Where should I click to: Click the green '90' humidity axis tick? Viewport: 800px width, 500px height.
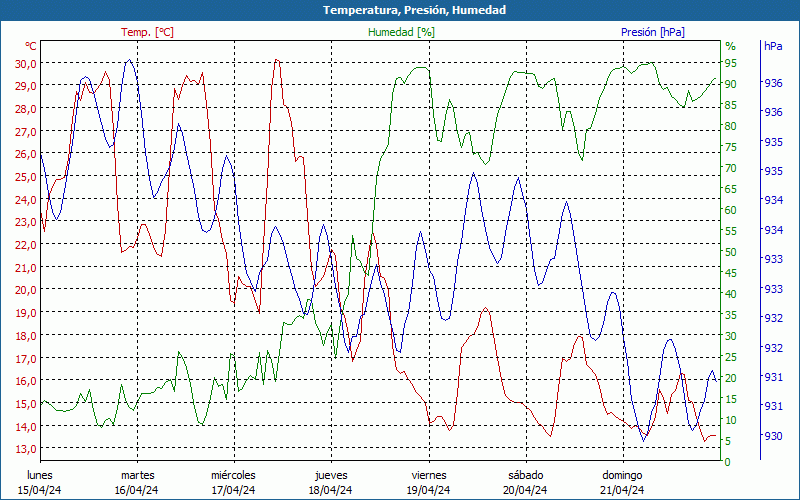click(x=731, y=84)
